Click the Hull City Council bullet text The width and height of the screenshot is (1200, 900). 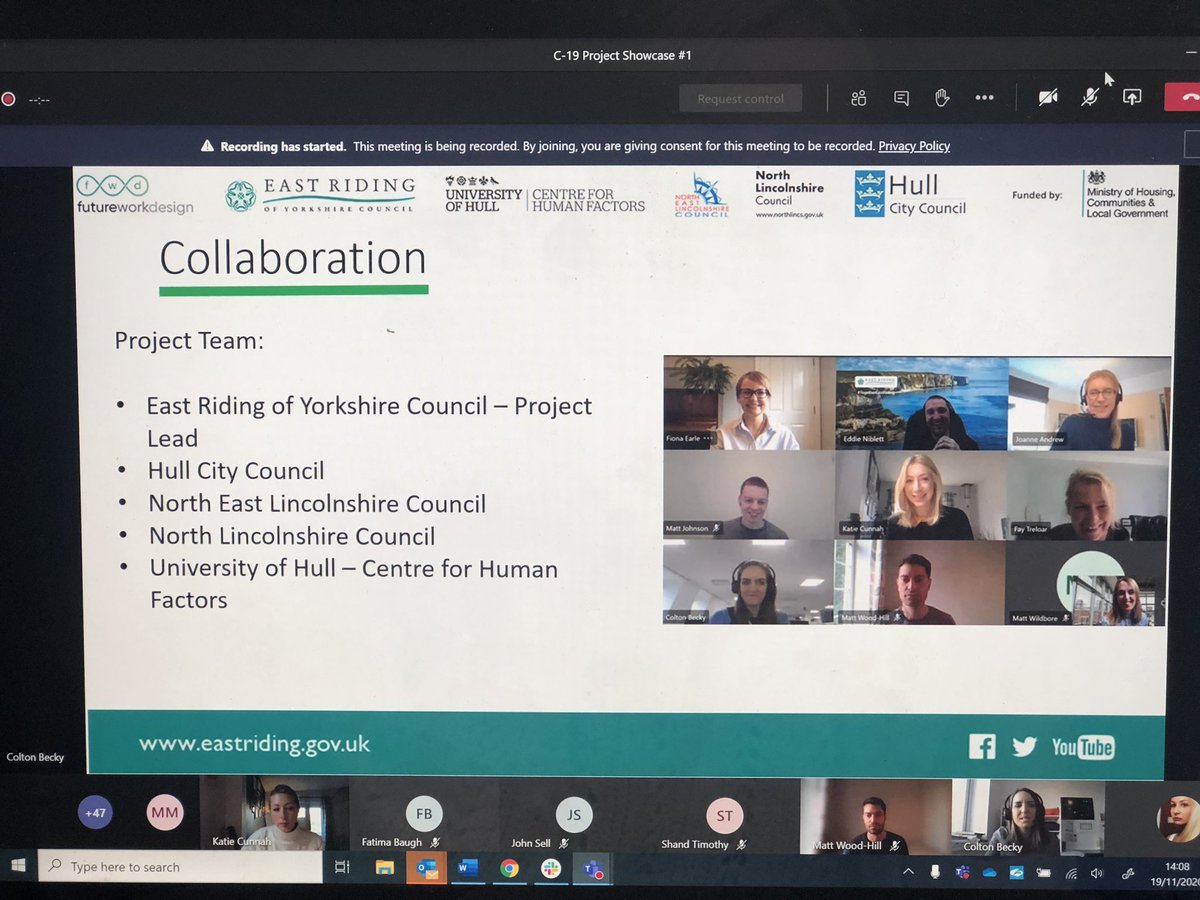[236, 470]
